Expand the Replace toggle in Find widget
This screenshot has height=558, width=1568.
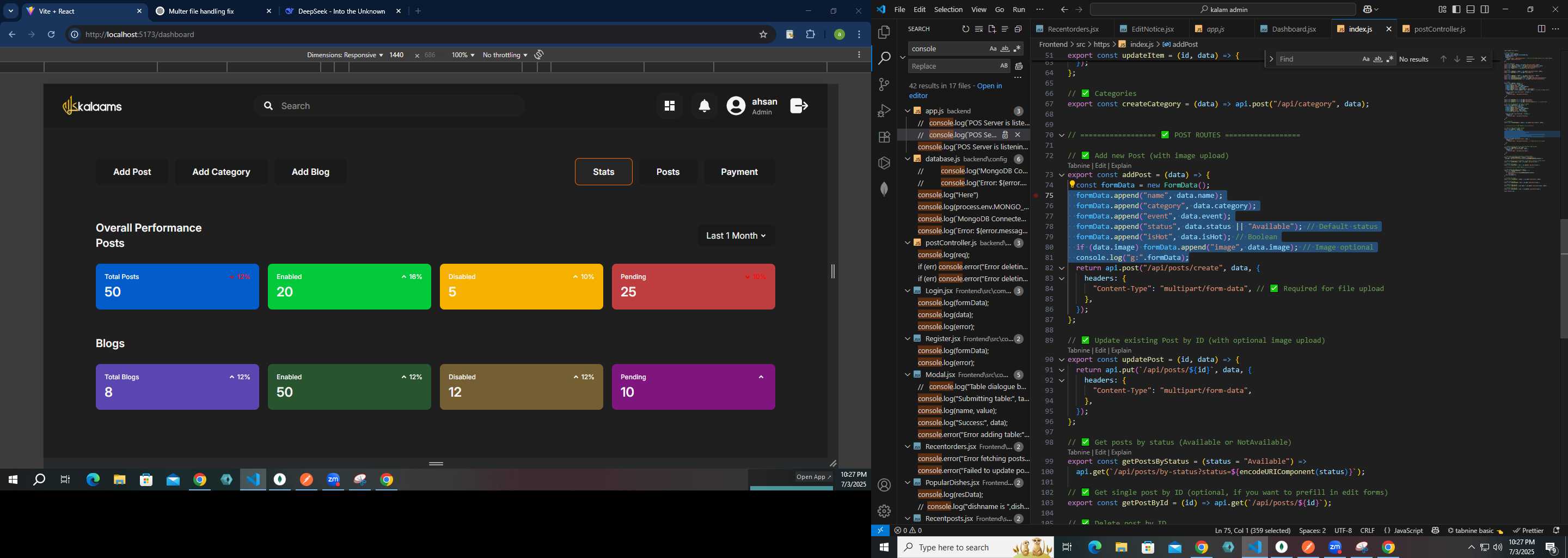pyautogui.click(x=1271, y=59)
